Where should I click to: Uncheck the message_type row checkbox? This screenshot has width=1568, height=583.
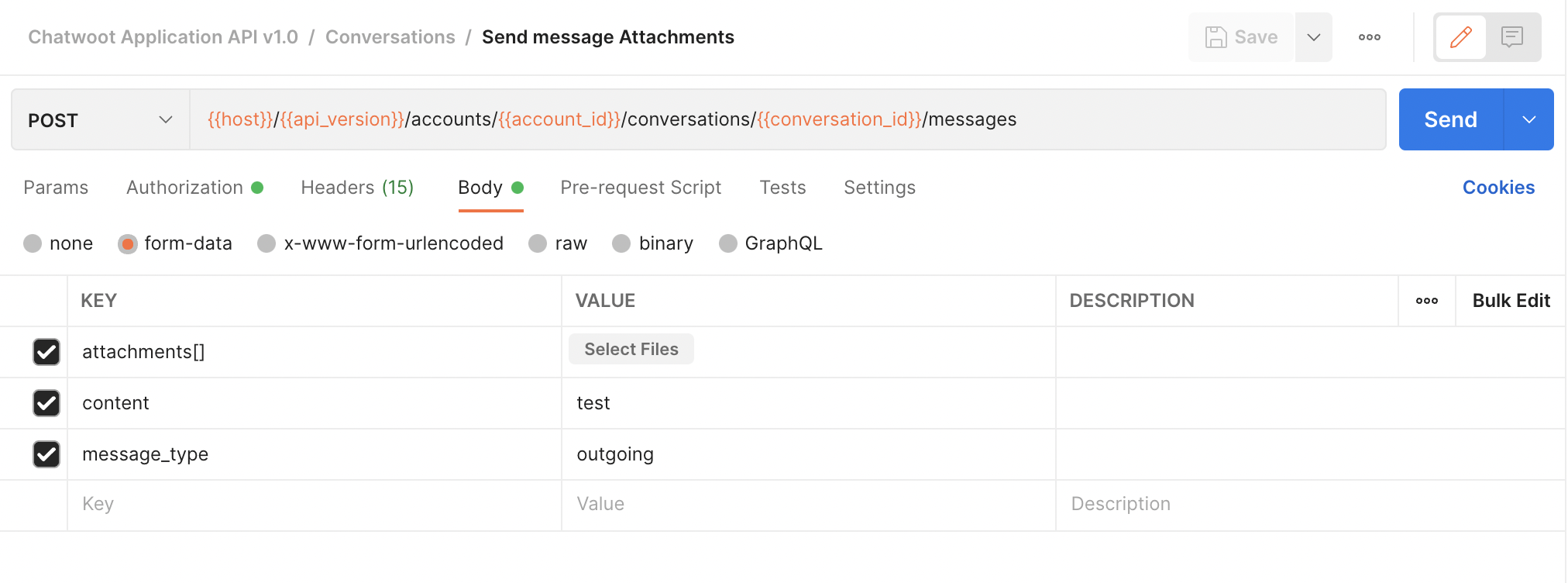46,454
